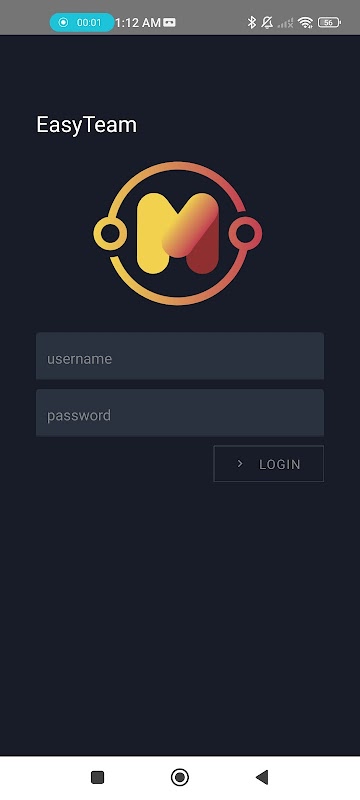360x800 pixels.
Task: Go home using the circle nav button
Action: point(179,777)
